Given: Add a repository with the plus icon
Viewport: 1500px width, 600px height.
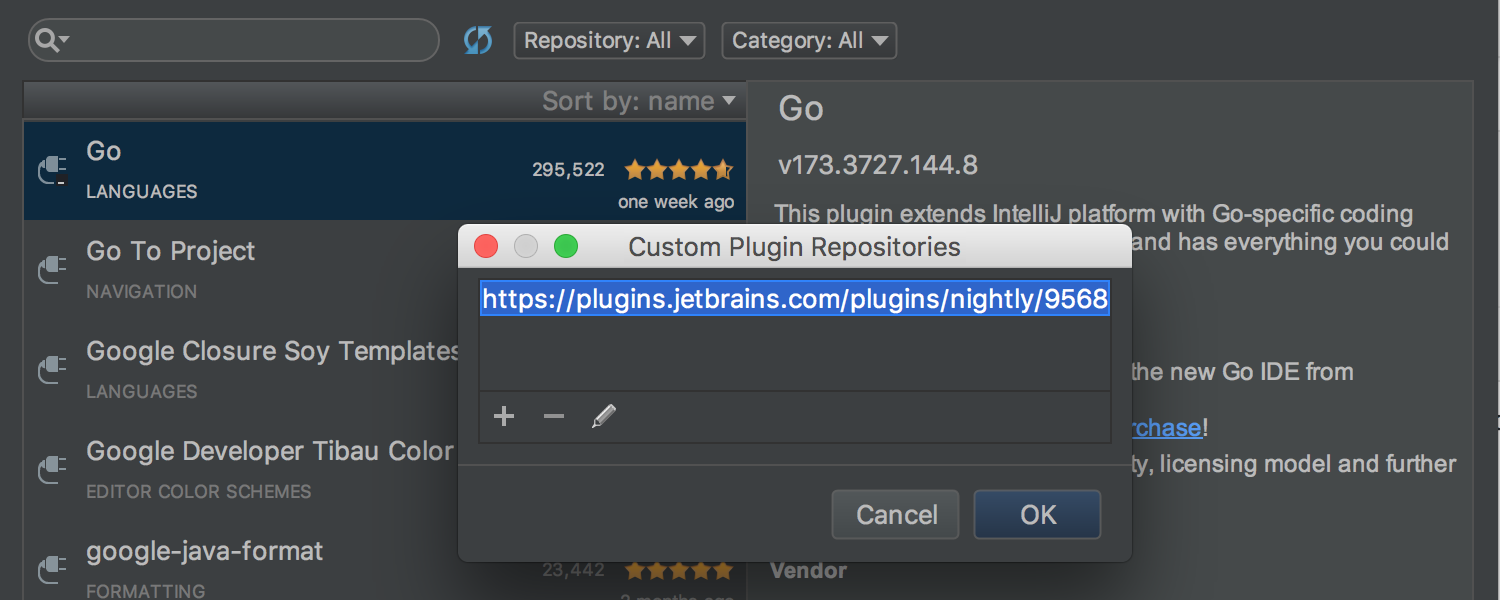Looking at the screenshot, I should click(504, 416).
